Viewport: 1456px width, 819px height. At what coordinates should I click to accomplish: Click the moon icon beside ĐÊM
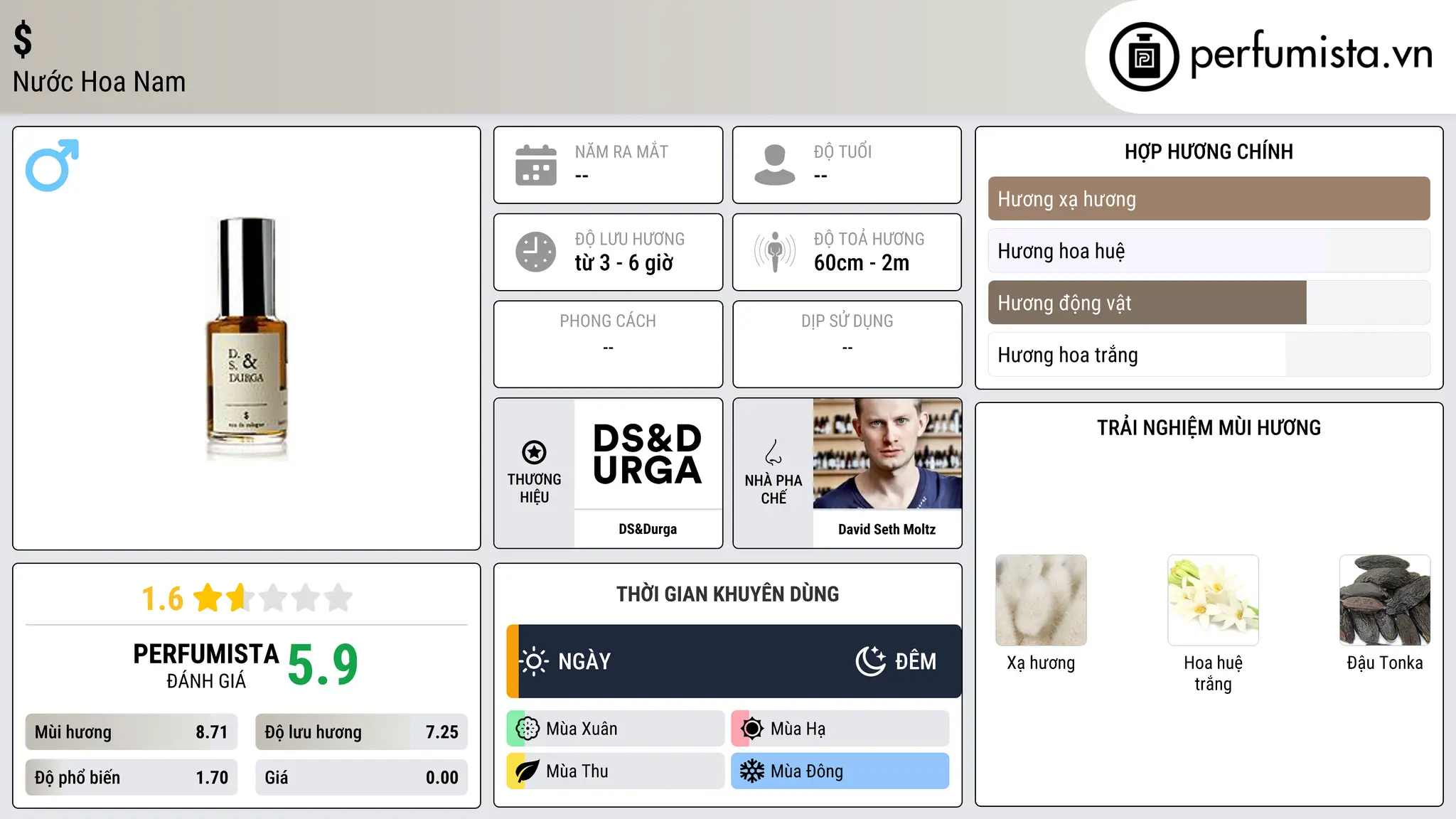point(870,661)
